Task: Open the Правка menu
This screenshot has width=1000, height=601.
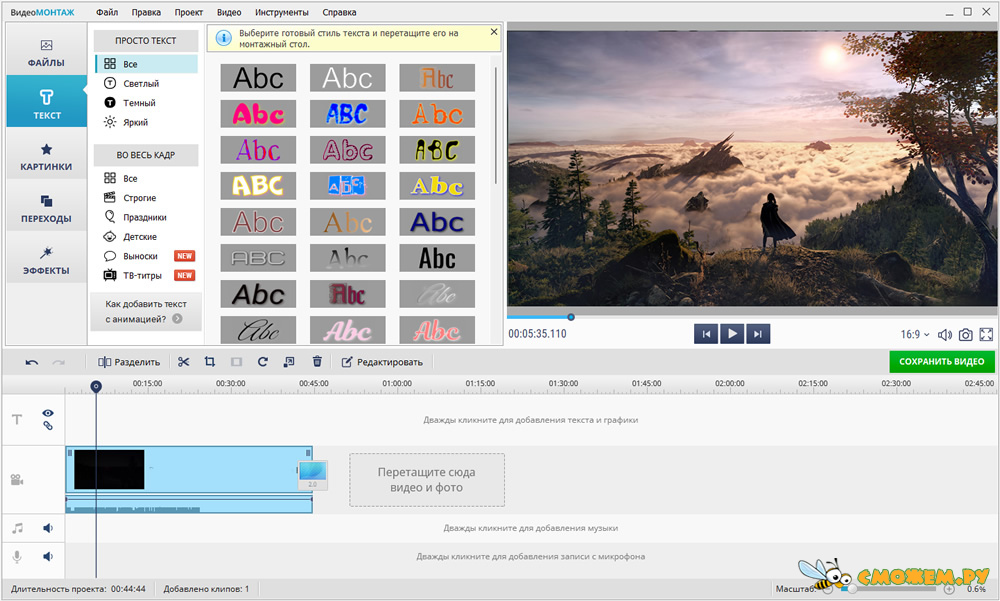Action: 146,12
